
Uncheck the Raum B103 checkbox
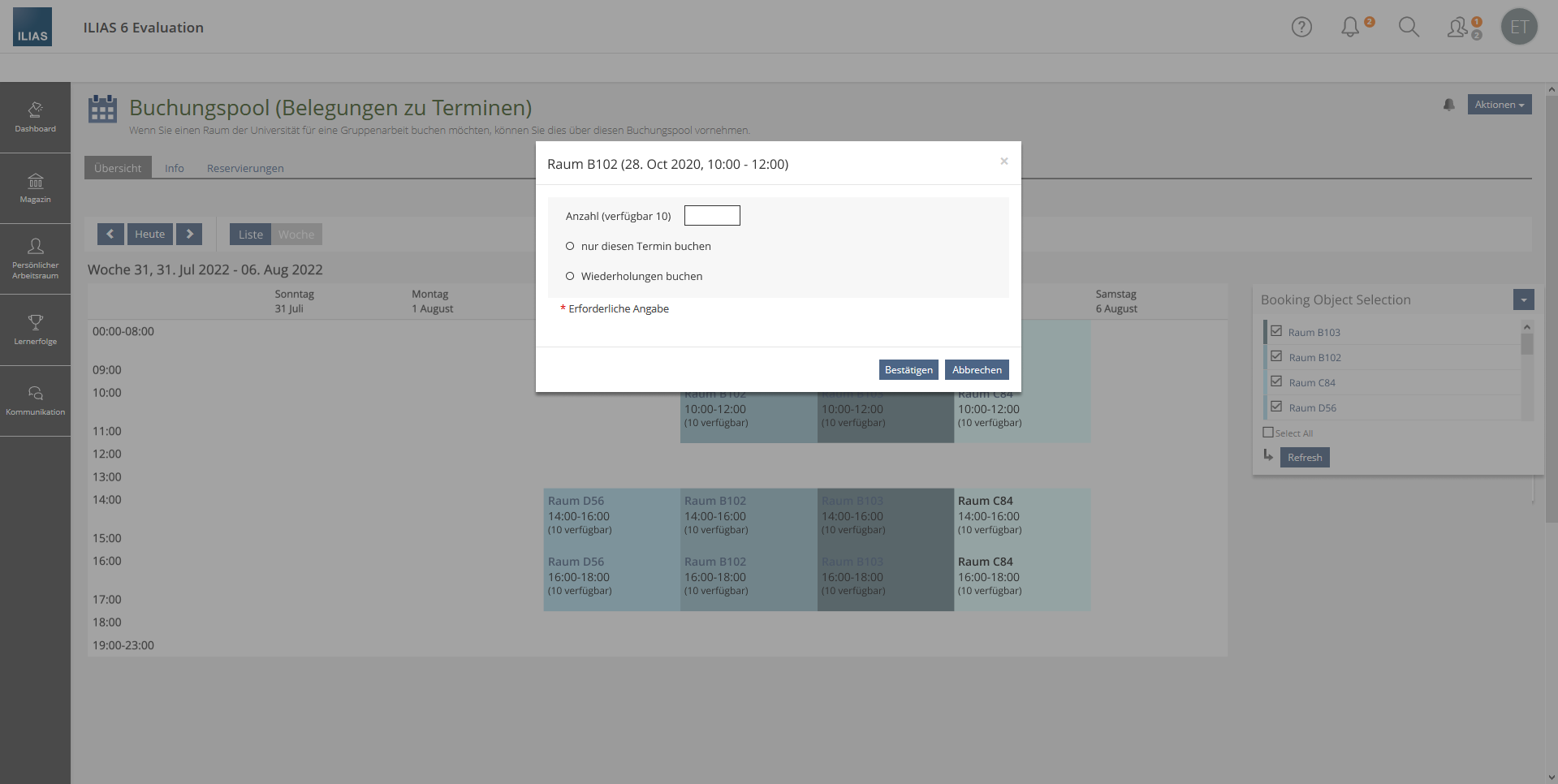tap(1276, 331)
